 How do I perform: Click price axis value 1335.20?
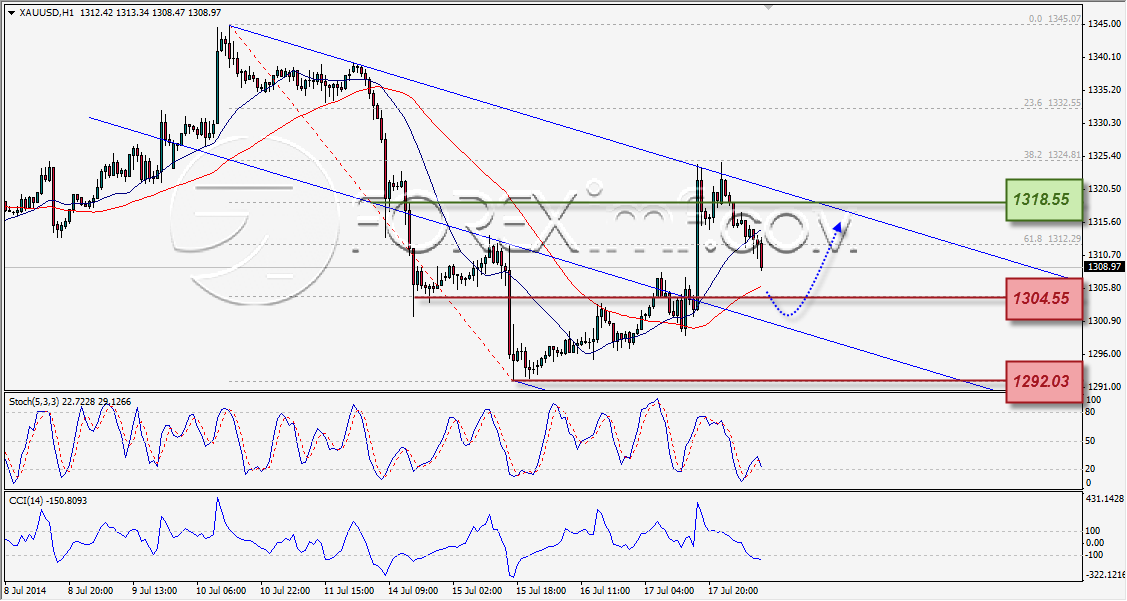tap(1105, 91)
